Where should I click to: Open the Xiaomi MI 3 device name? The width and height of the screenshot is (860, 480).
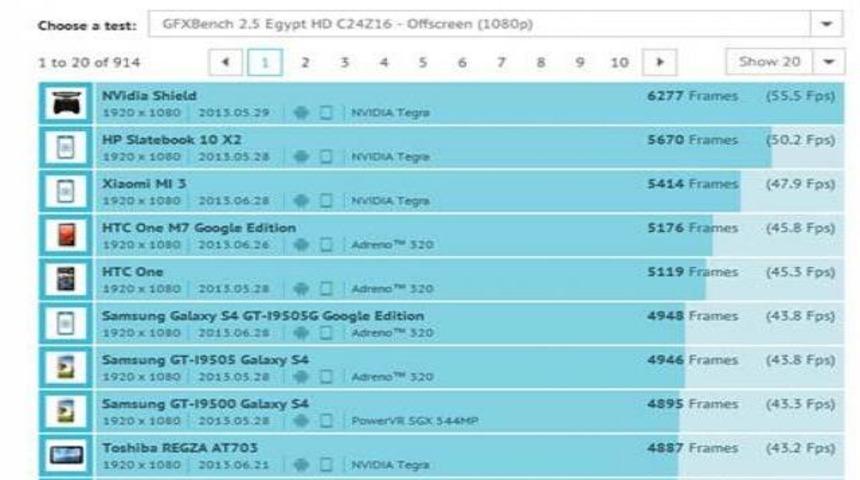pyautogui.click(x=144, y=183)
